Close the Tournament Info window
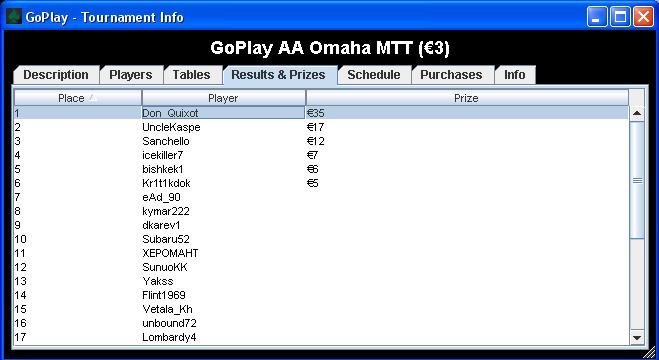The image size is (659, 360). 643,17
